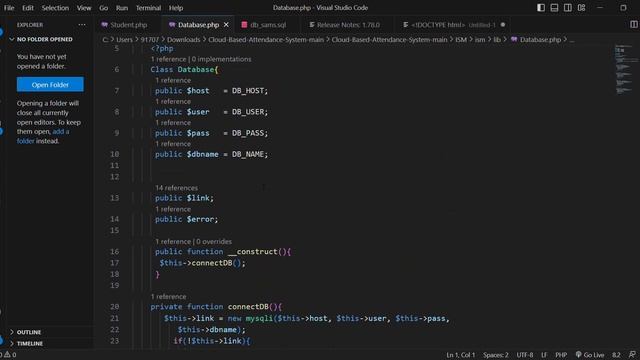This screenshot has height=360, width=640.
Task: Click '1 reference | 0 implementations' code lens
Action: 201,59
